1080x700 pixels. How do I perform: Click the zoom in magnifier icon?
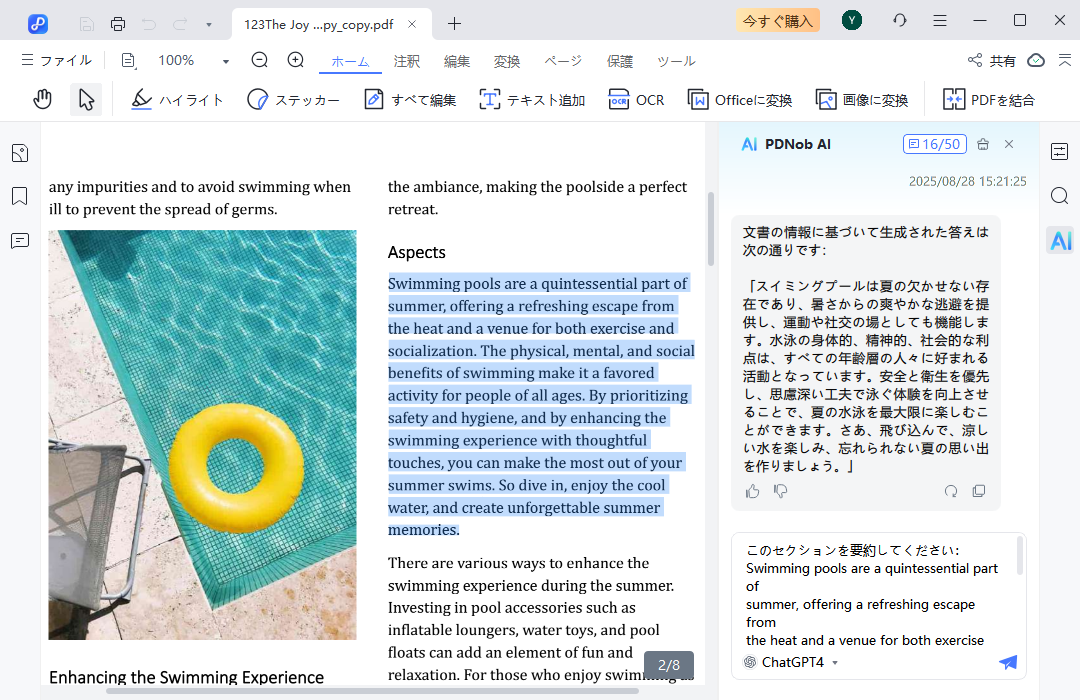(x=296, y=61)
